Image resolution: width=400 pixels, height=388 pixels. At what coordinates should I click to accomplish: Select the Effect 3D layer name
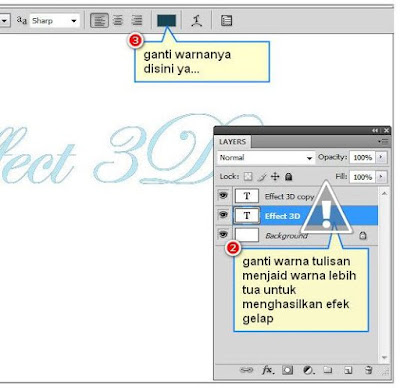click(x=282, y=216)
